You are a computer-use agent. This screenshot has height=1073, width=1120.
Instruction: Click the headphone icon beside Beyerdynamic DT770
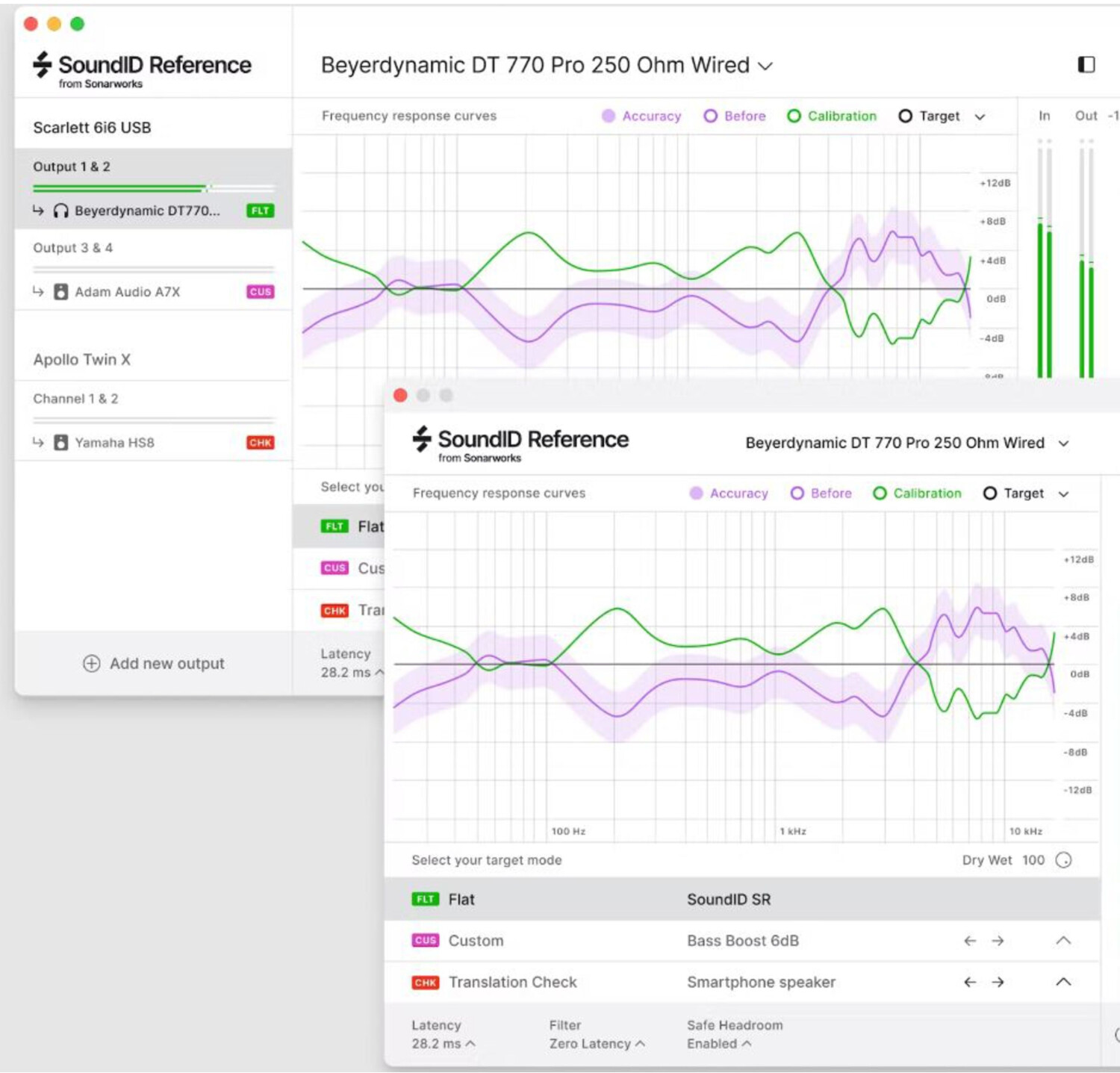click(x=60, y=211)
